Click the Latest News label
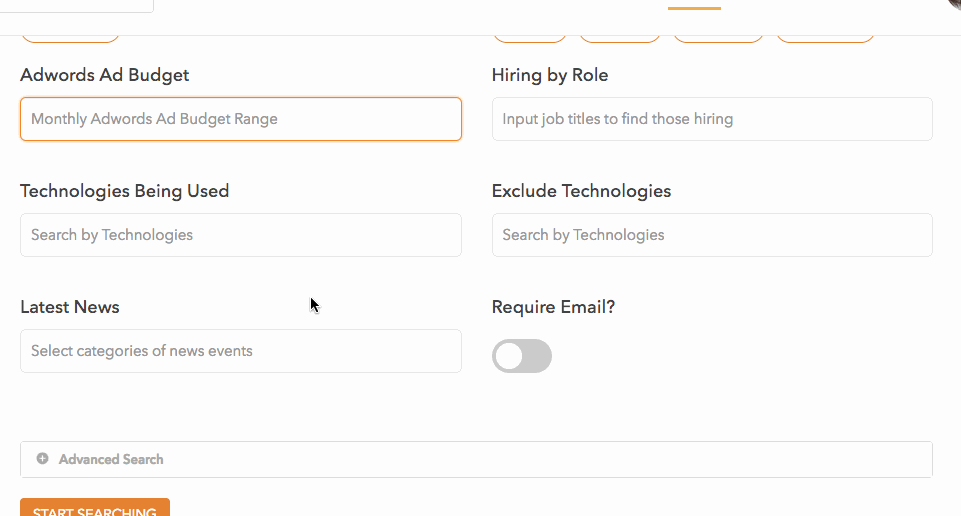Image resolution: width=961 pixels, height=516 pixels. click(x=70, y=307)
